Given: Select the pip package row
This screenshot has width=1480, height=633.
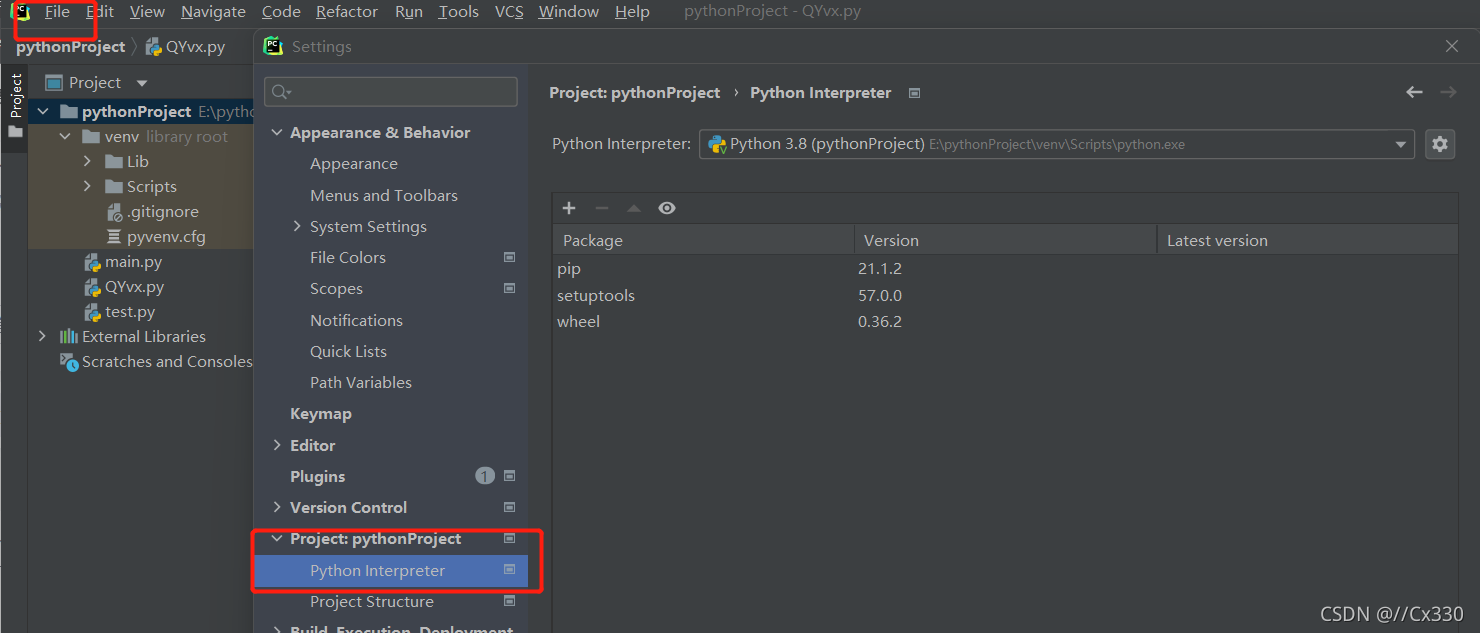Looking at the screenshot, I should click(x=1005, y=269).
